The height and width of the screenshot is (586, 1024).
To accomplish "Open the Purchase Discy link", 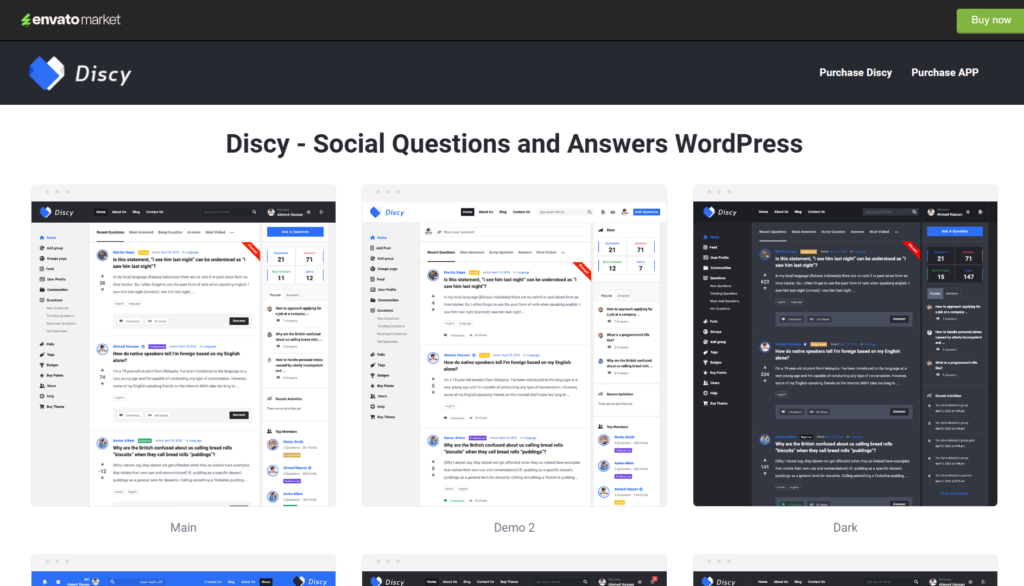I will click(856, 73).
